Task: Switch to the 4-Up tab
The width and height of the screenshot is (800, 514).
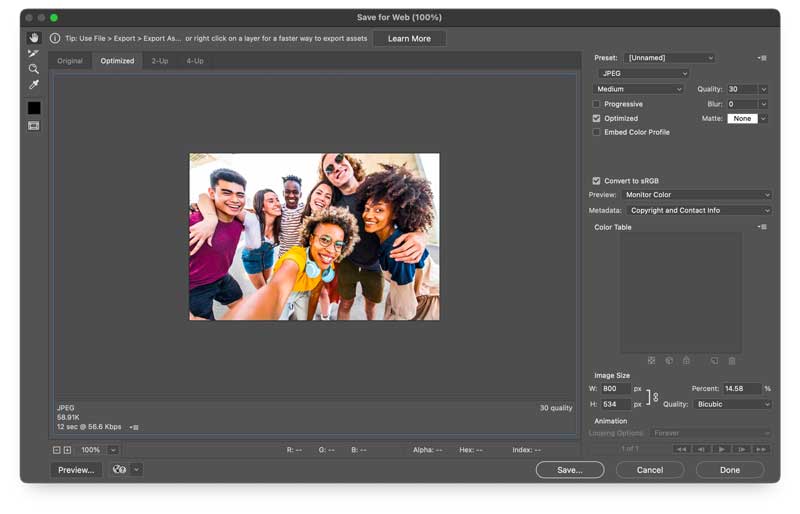Action: click(x=195, y=61)
